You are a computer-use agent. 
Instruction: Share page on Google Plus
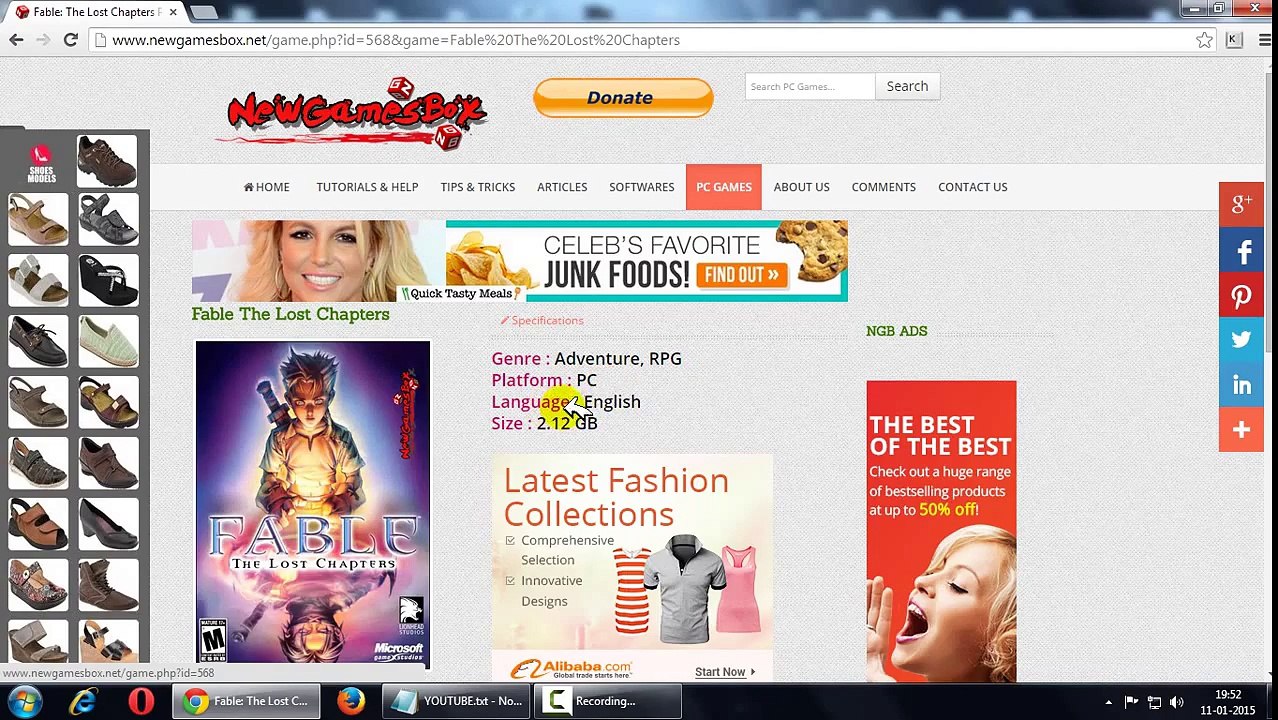point(1241,204)
